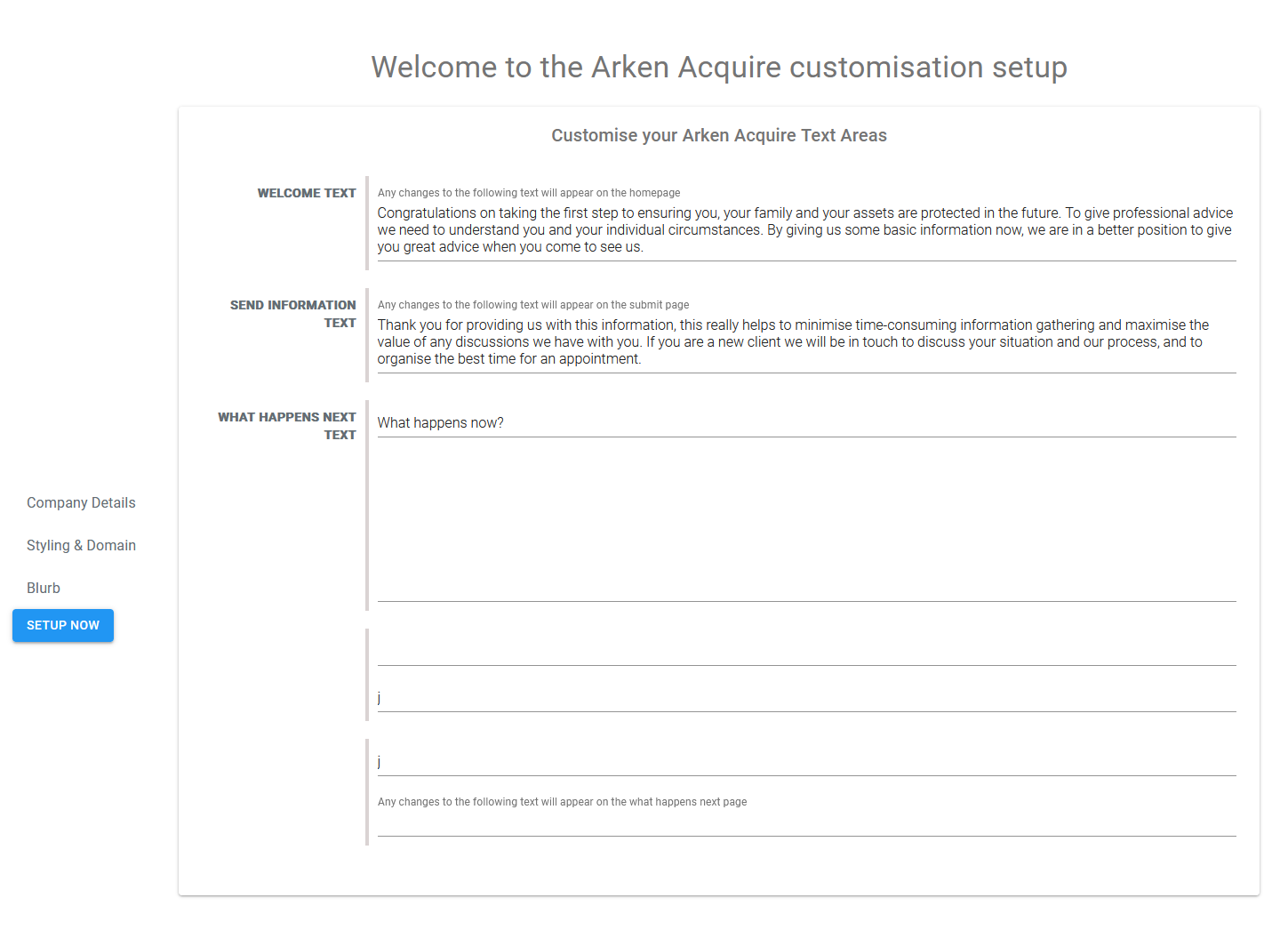Click the hint mentioning the what happens next page
Image resolution: width=1288 pixels, height=930 pixels.
562,802
